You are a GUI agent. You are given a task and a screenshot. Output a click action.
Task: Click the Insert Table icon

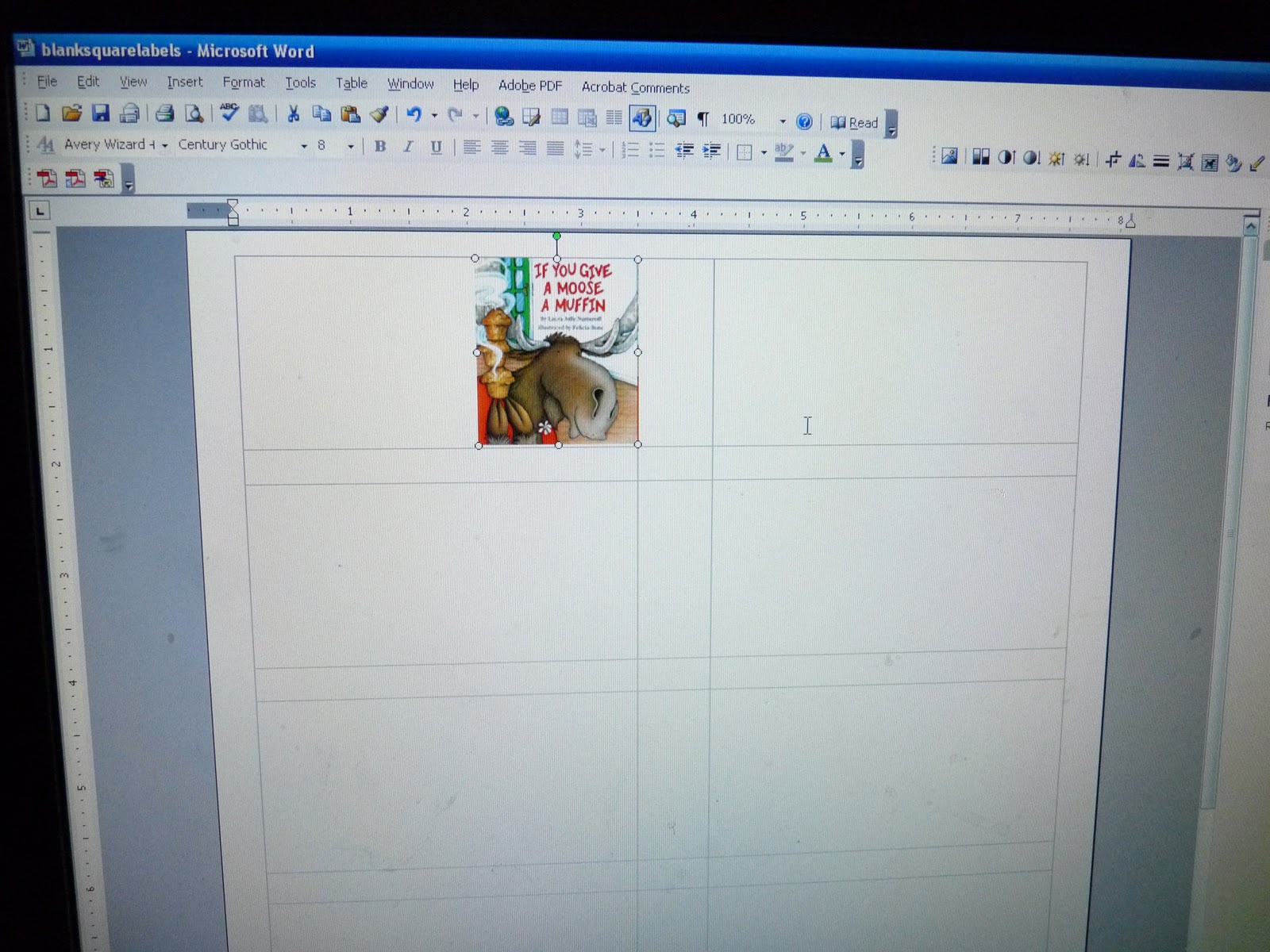(x=560, y=118)
